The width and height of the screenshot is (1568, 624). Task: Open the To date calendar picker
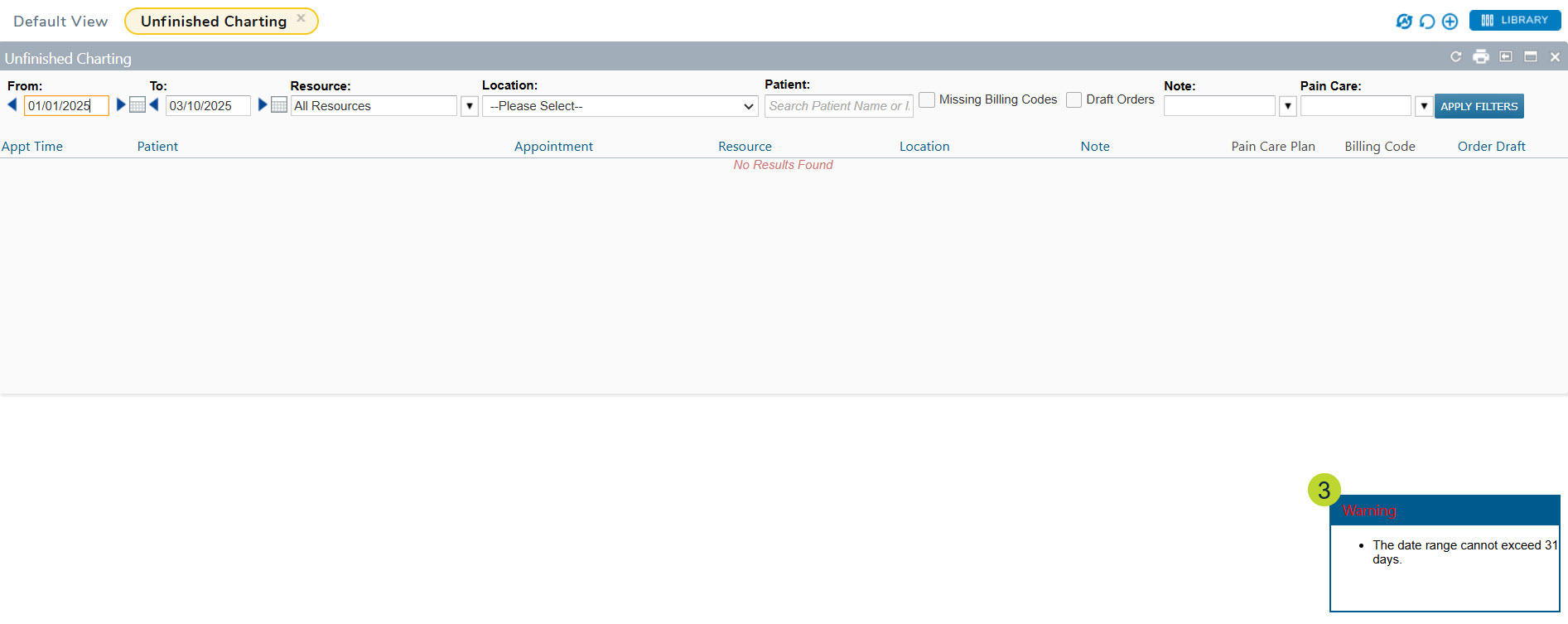(x=279, y=105)
